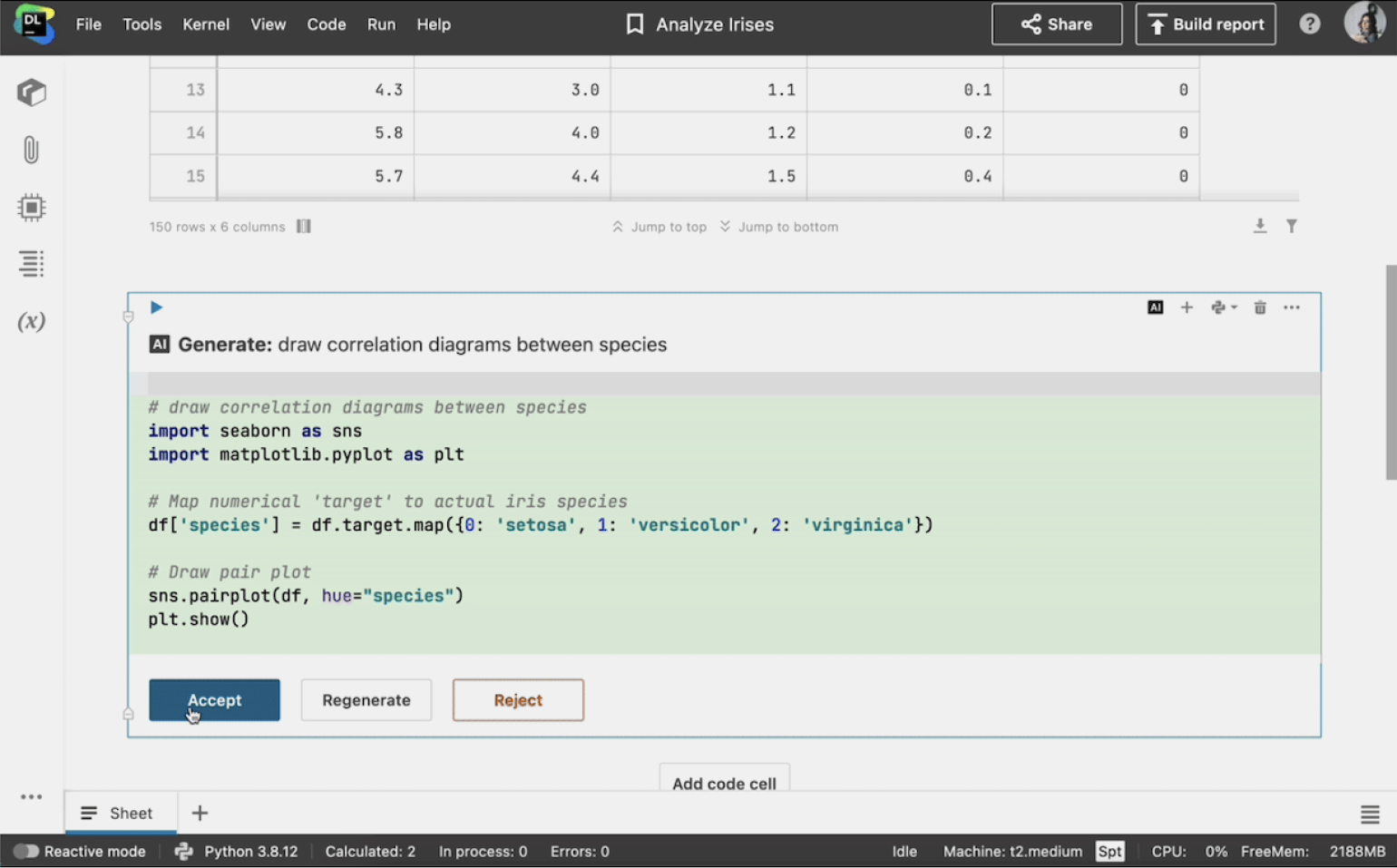Open the table of contents sidebar icon
The height and width of the screenshot is (868, 1397).
point(32,264)
